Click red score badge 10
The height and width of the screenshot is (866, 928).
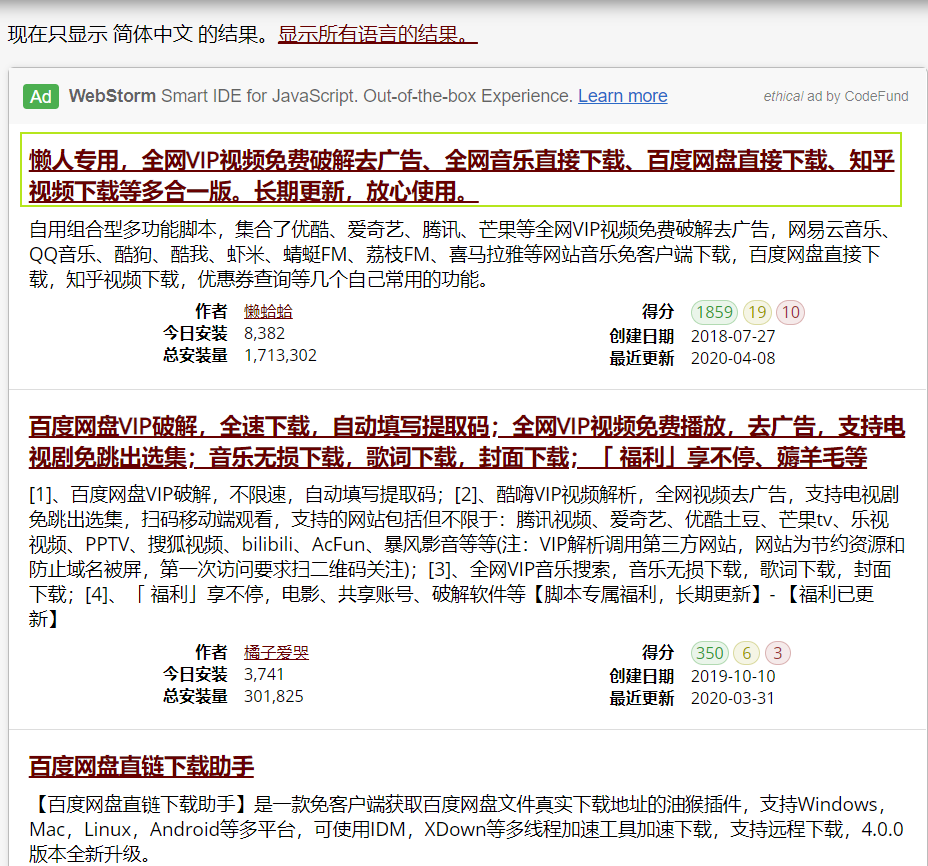[x=791, y=312]
